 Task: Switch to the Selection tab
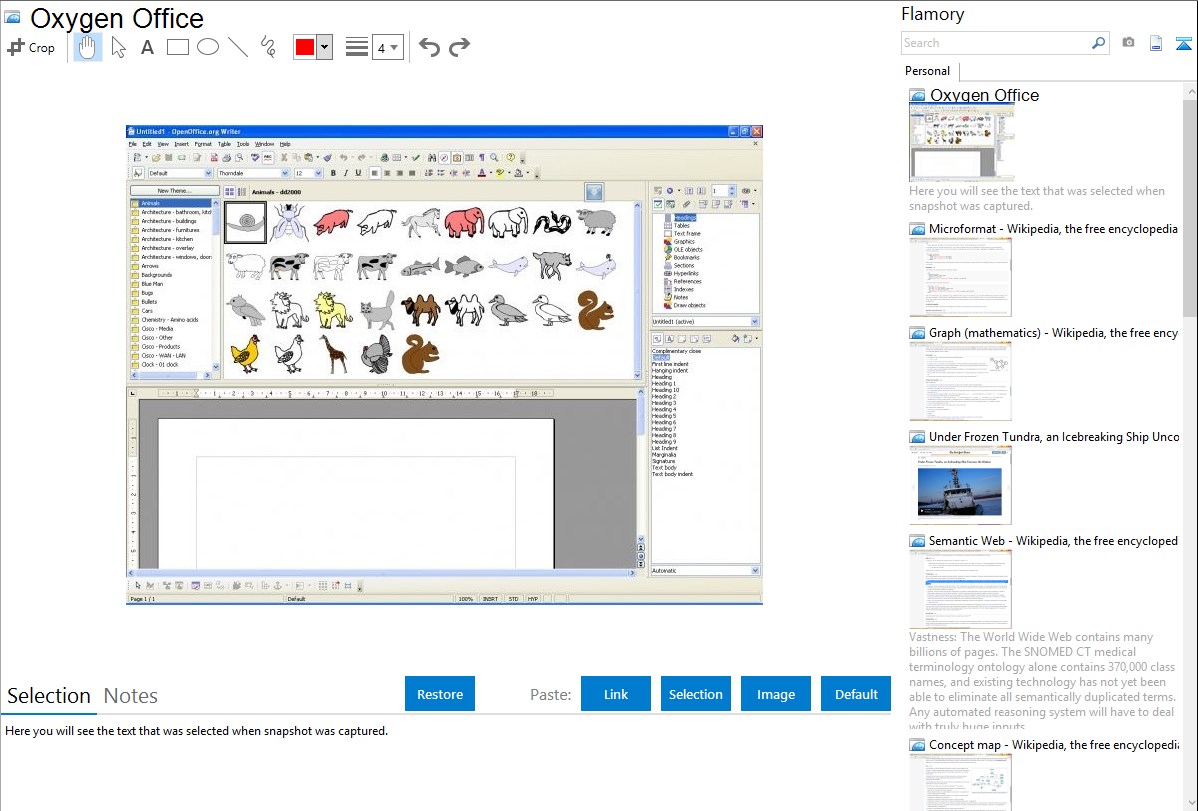point(49,696)
